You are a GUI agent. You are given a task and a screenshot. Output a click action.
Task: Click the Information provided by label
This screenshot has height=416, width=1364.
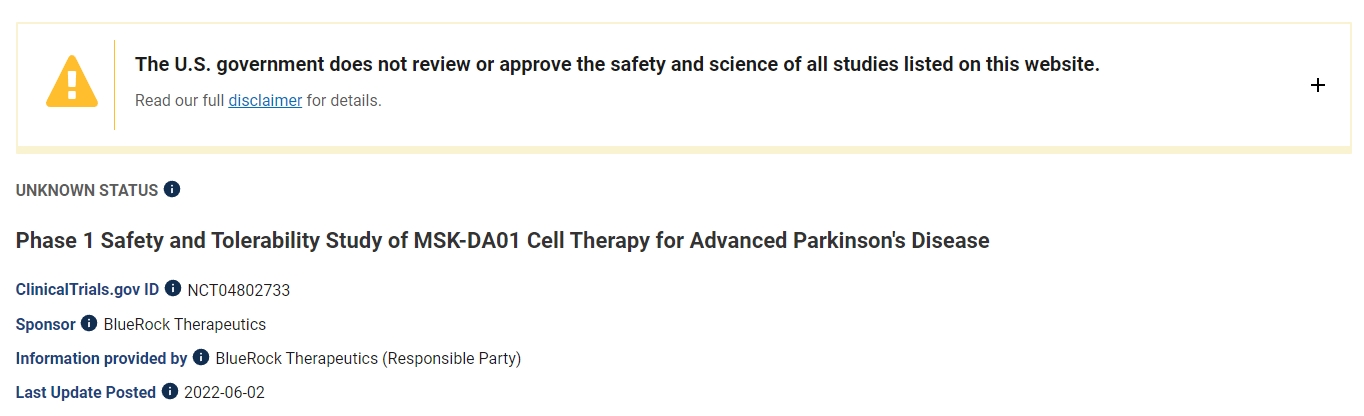tap(101, 358)
